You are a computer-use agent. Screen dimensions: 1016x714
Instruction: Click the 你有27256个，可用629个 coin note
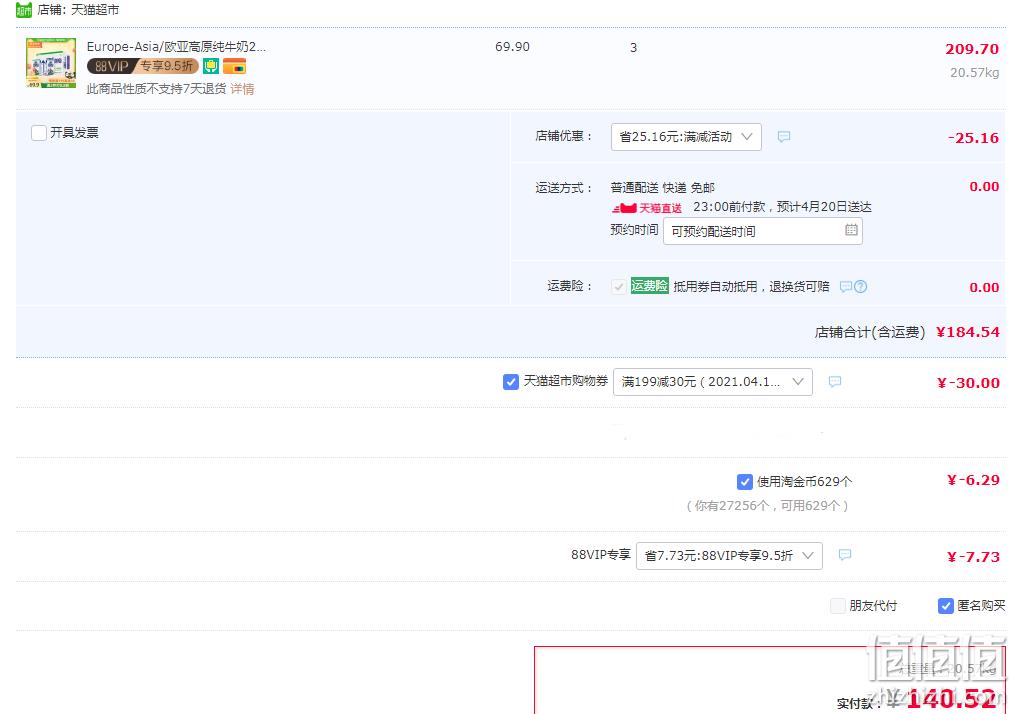767,505
